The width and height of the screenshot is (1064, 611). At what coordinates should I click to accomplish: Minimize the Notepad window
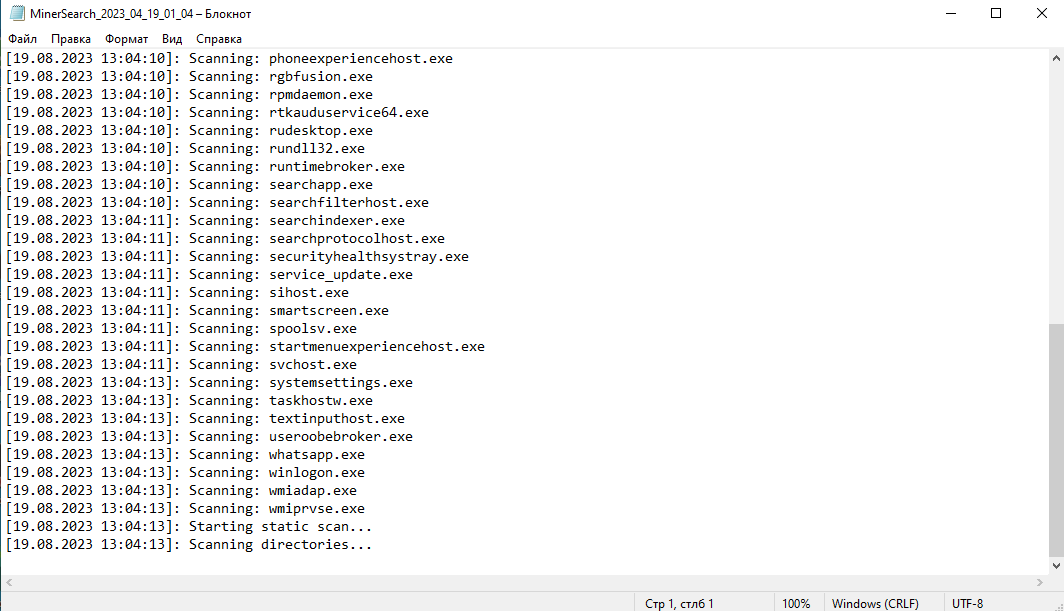(949, 14)
